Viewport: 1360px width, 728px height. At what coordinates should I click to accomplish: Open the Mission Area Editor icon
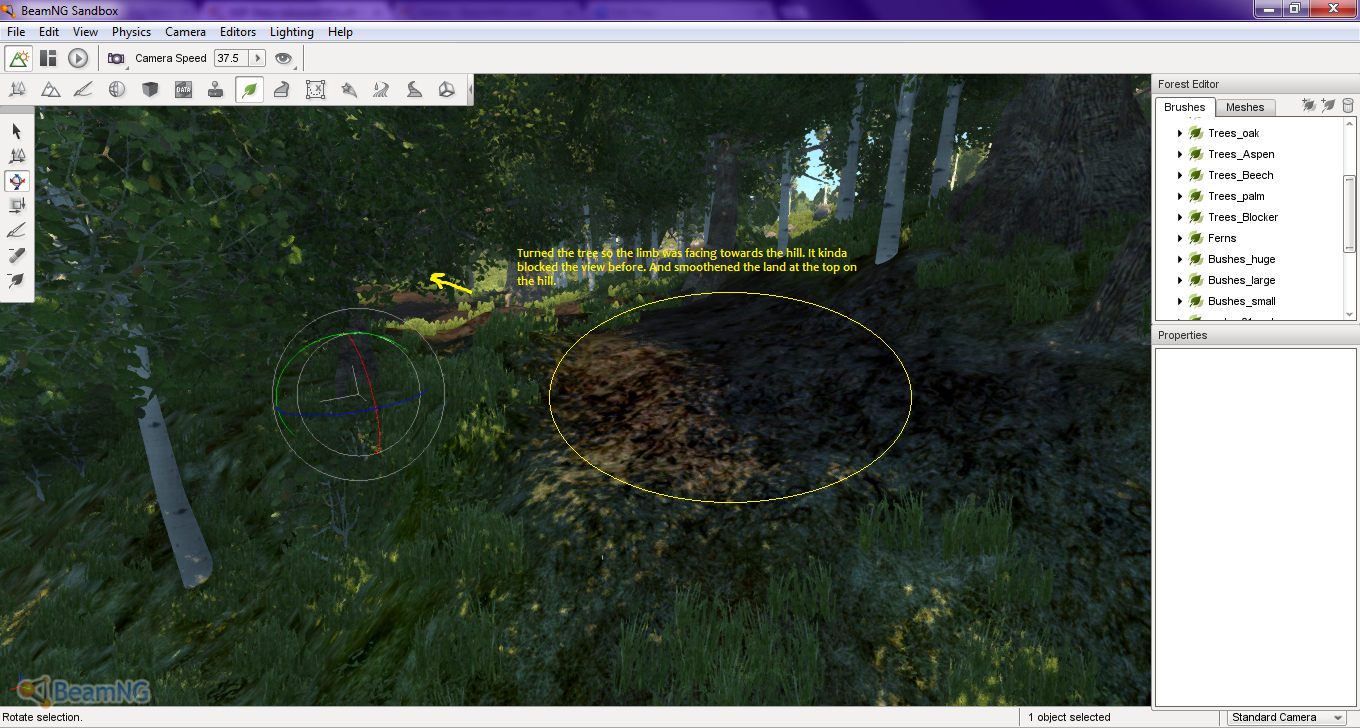[315, 89]
